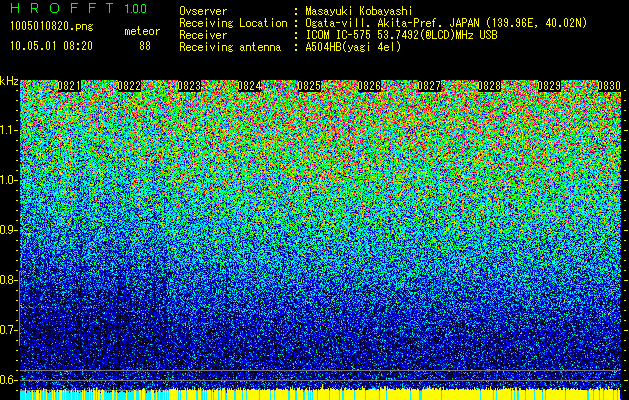Click the 0828 time marker

click(489, 86)
